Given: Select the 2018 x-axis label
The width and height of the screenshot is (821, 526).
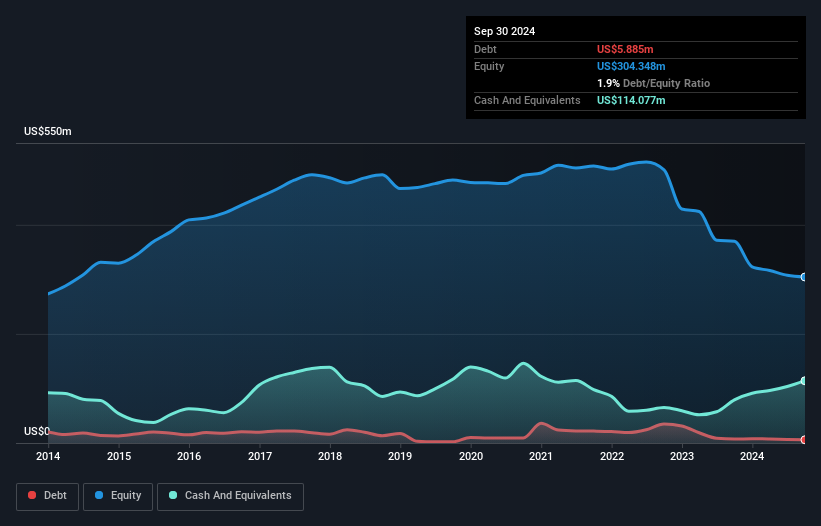Looking at the screenshot, I should tap(330, 456).
